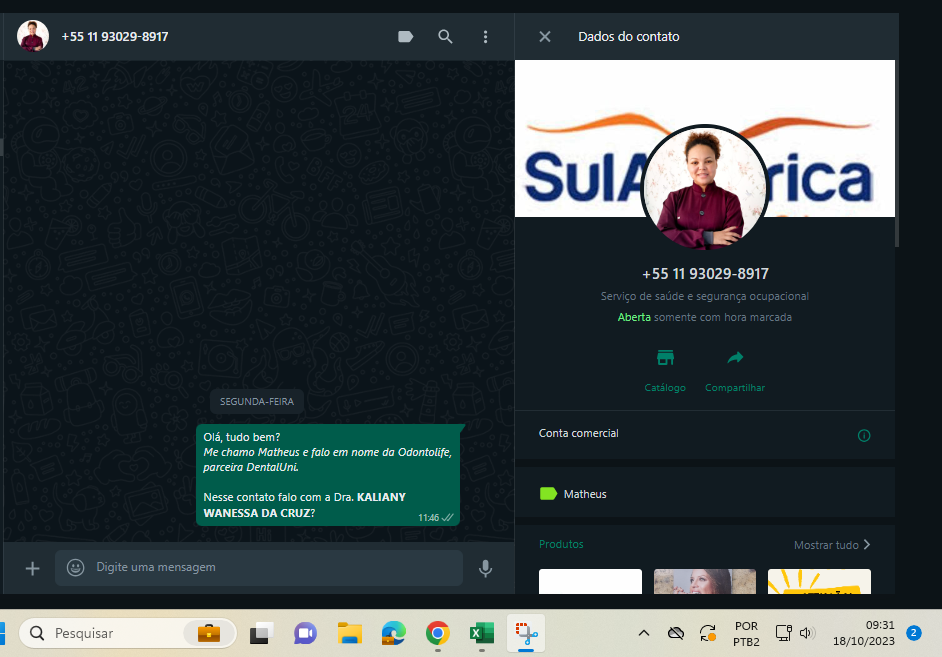Viewport: 942px width, 657px height.
Task: Click the Mostrar tudo link
Action: pyautogui.click(x=826, y=545)
